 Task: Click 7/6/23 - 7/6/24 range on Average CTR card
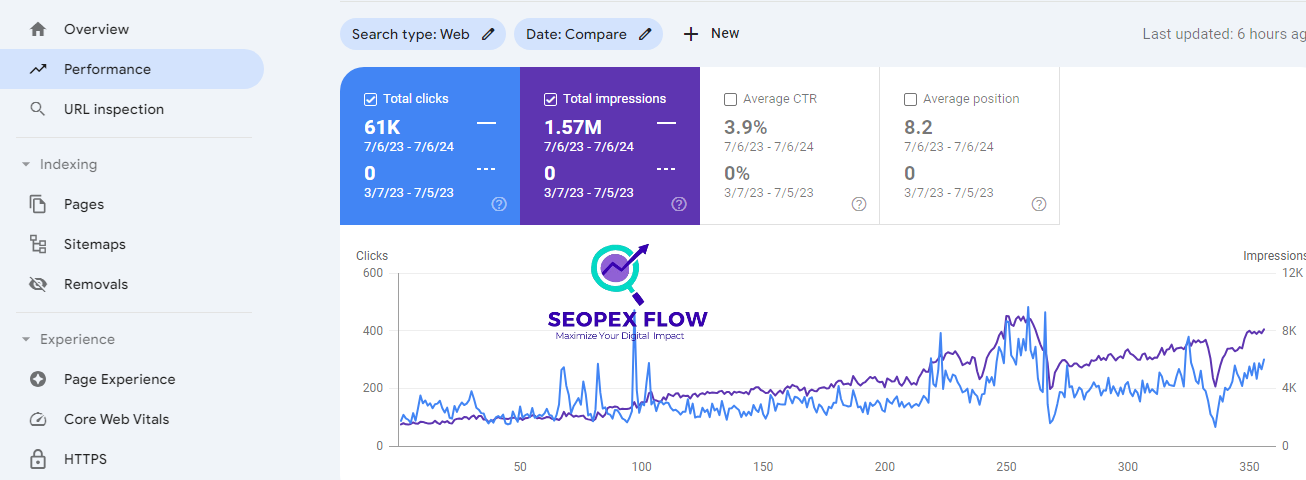click(x=769, y=147)
